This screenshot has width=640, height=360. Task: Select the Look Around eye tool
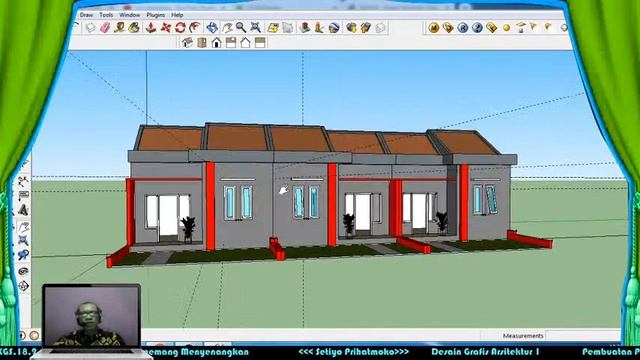click(x=23, y=271)
